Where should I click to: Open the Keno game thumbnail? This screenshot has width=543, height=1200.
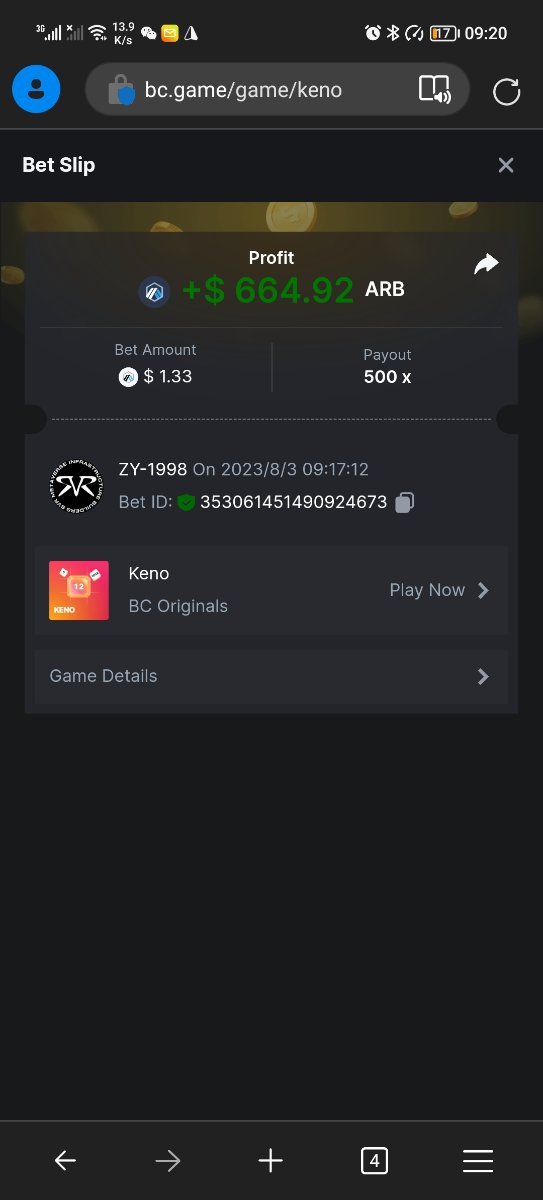[x=79, y=590]
